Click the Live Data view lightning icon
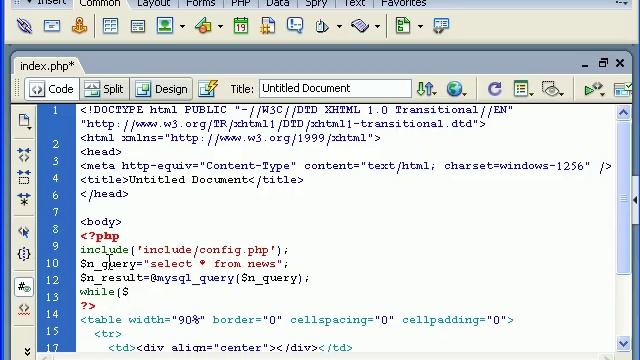640x360 pixels. [x=208, y=89]
